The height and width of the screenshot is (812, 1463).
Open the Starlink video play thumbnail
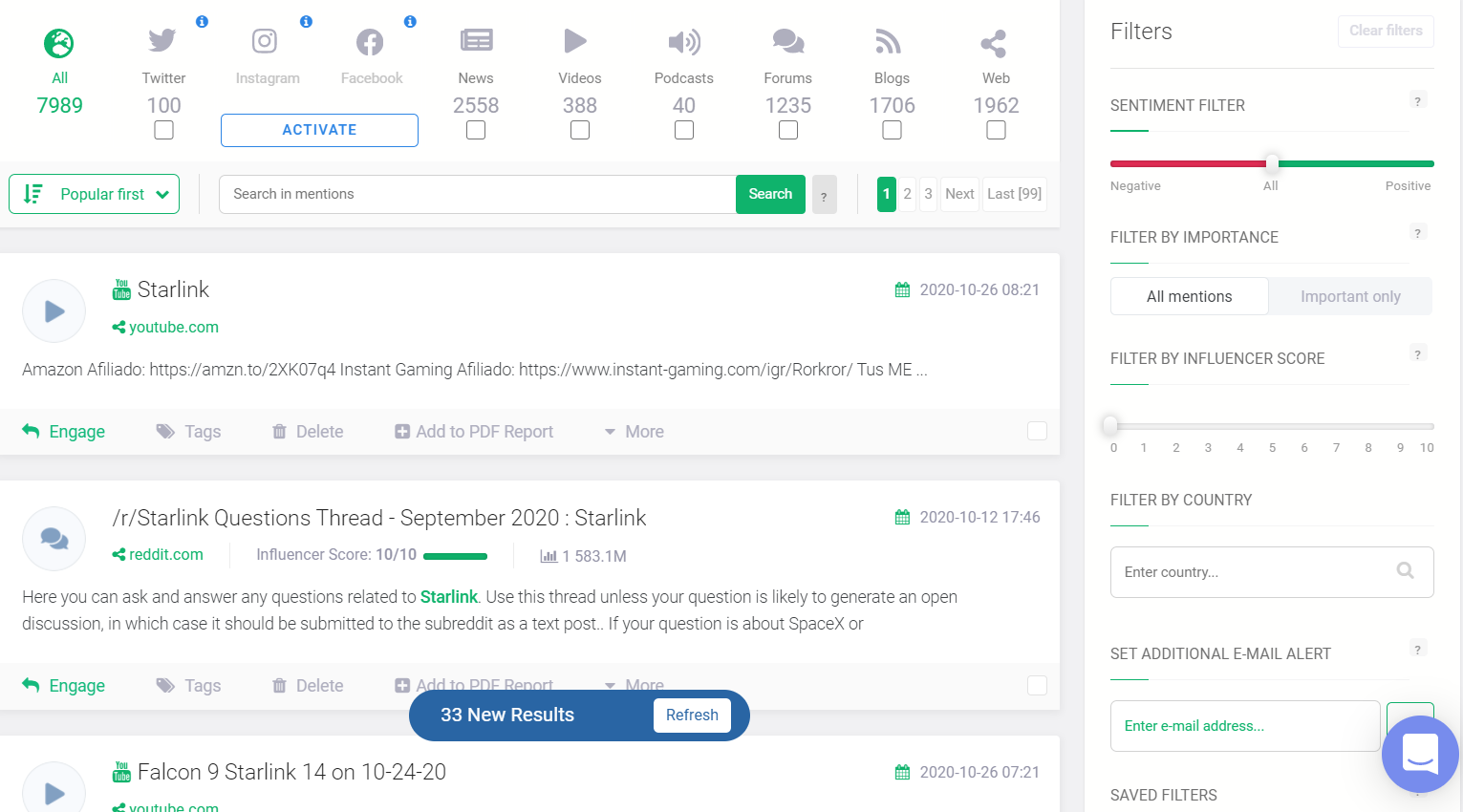[x=54, y=310]
